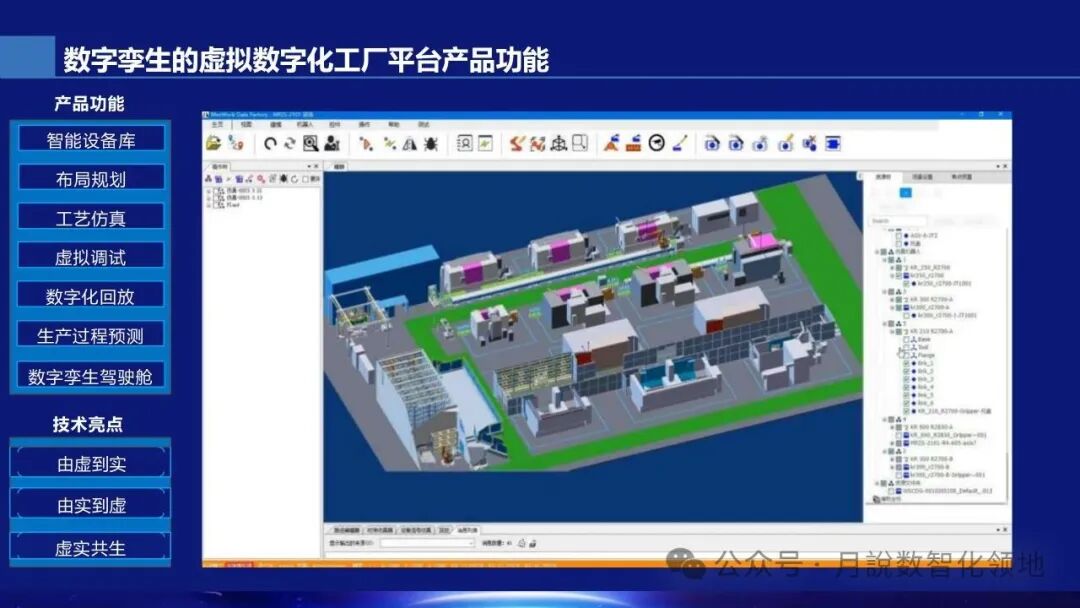1080x608 pixels.
Task: Collapse the KR 210 R2700-A tree node
Action: tap(892, 332)
